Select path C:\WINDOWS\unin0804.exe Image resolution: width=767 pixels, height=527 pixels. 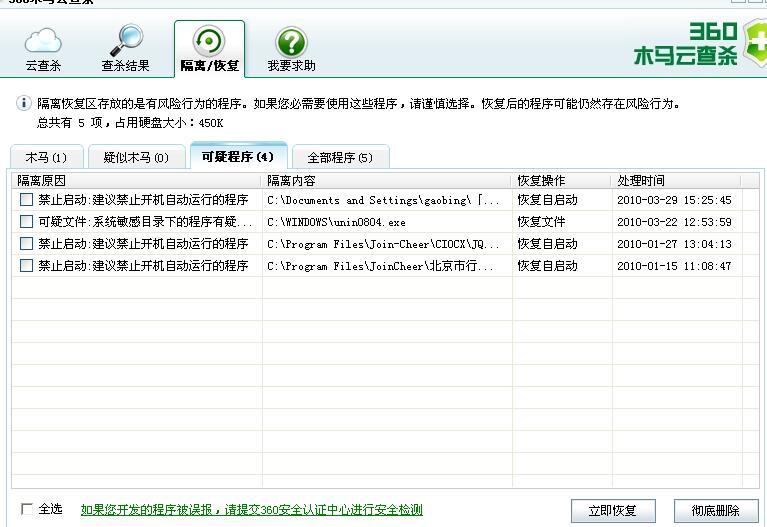(336, 222)
